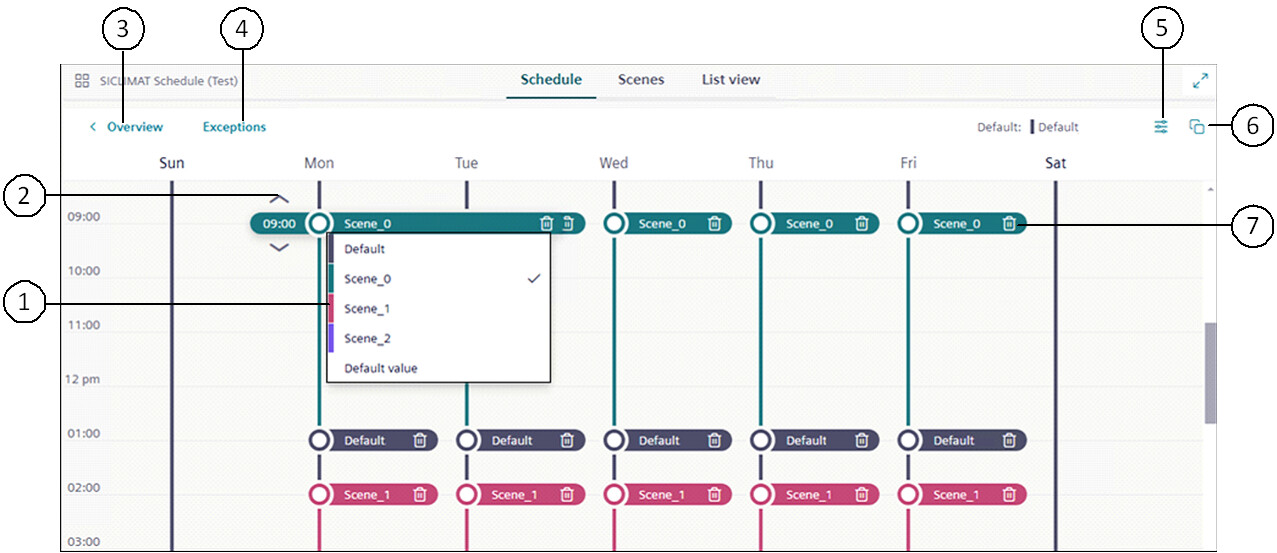
Task: Delete the Thursday Scene_1 entry
Action: (x=861, y=494)
